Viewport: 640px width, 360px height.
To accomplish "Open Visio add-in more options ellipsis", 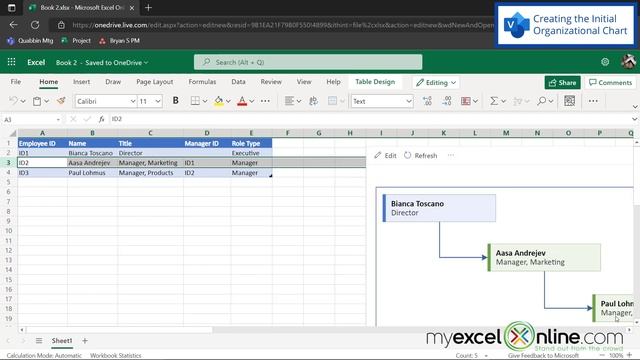I will click(451, 155).
